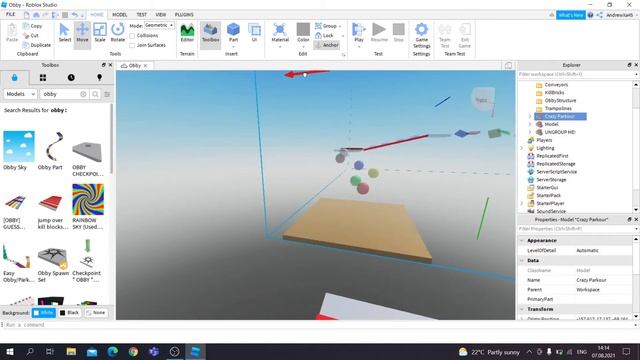
Task: Group the selected objects
Action: click(x=328, y=26)
